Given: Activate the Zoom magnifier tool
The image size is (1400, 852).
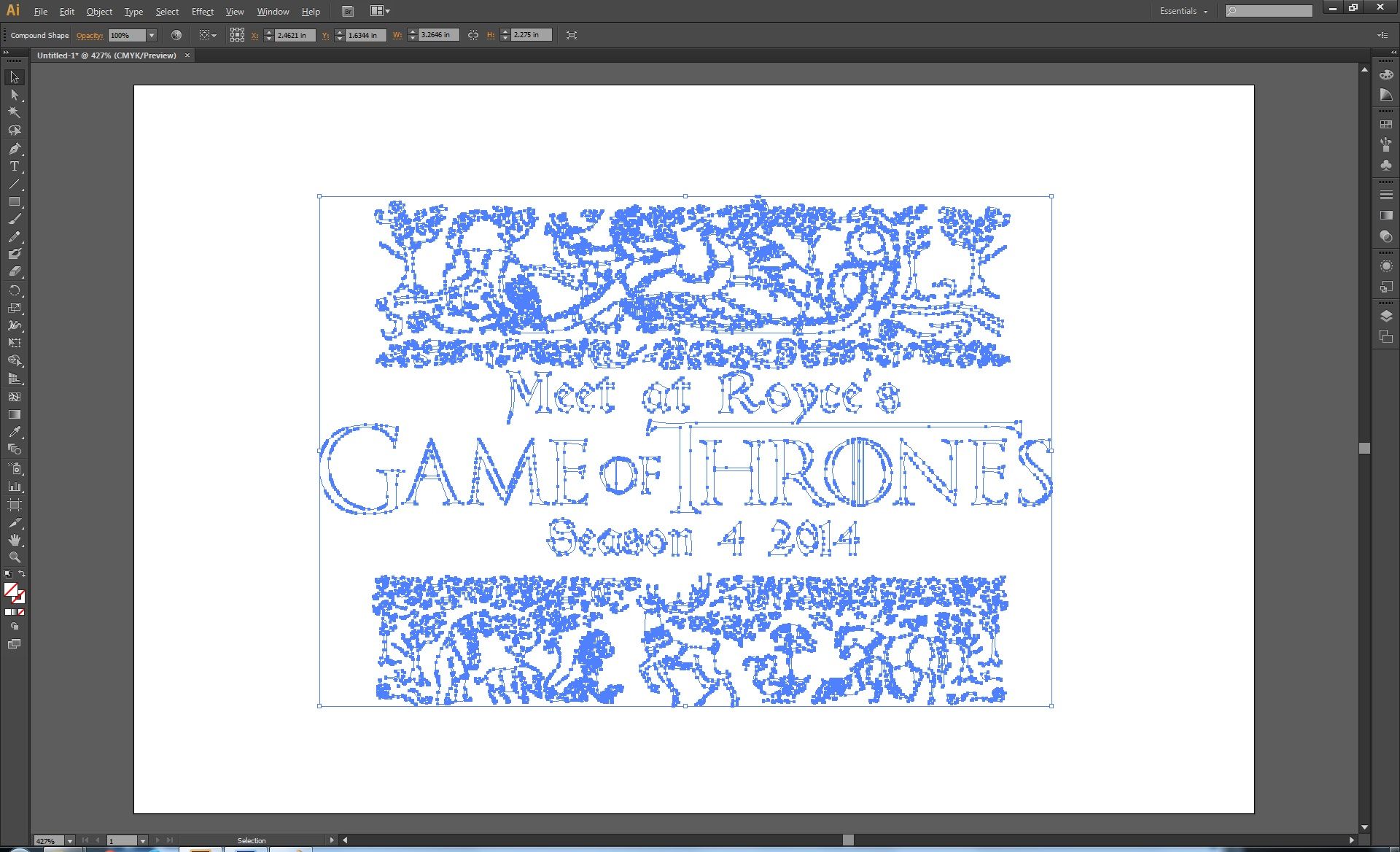Looking at the screenshot, I should click(x=15, y=557).
